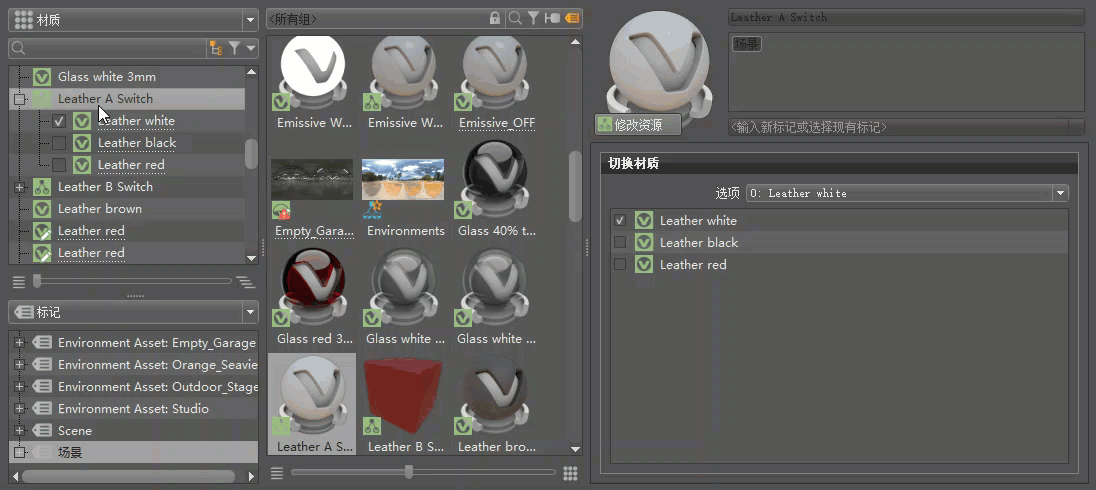Viewport: 1096px width, 490px height.
Task: Click the lock icon in the 所有组 bar
Action: click(495, 18)
